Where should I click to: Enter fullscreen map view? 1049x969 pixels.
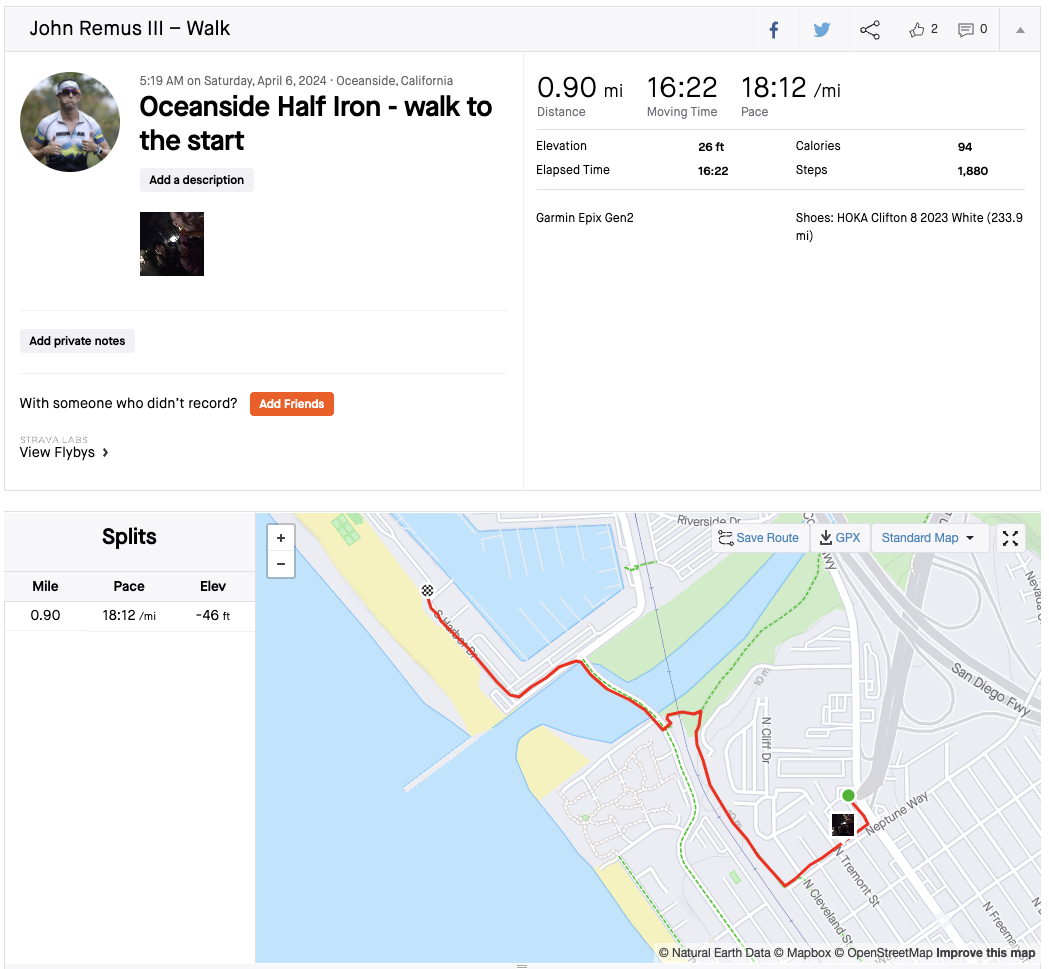(1010, 538)
